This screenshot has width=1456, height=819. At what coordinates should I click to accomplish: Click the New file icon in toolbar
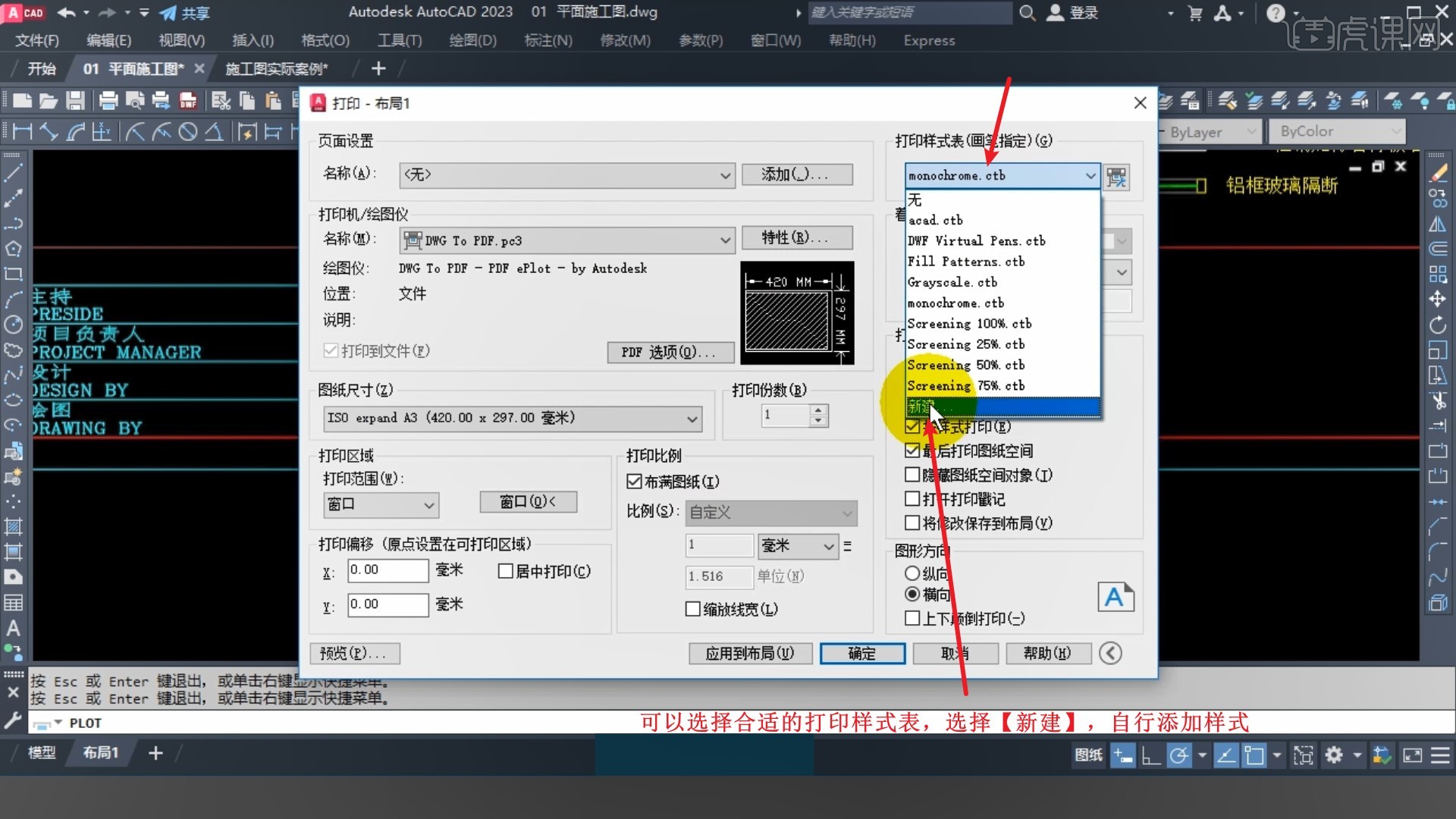coord(22,100)
